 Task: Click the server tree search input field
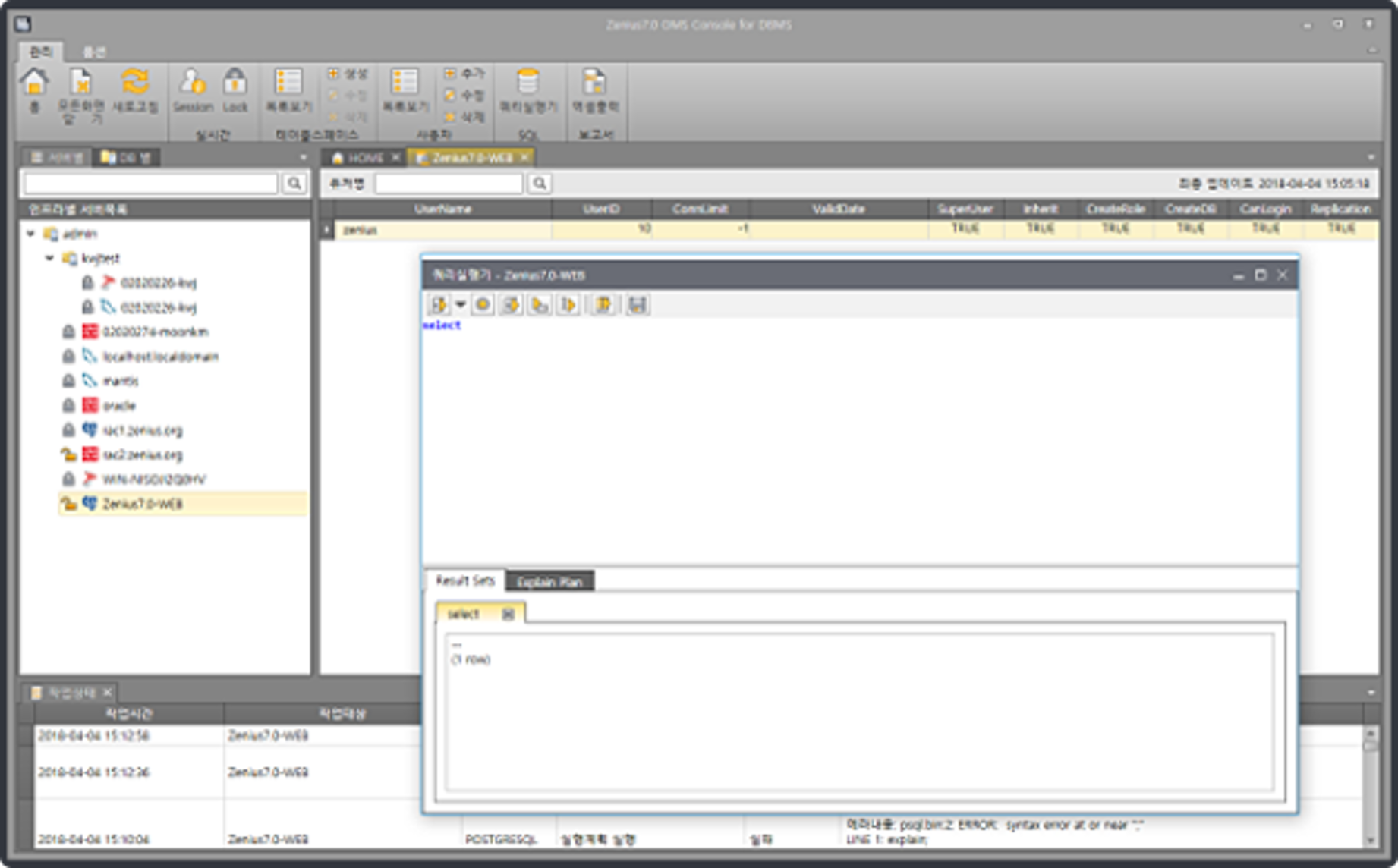point(151,183)
